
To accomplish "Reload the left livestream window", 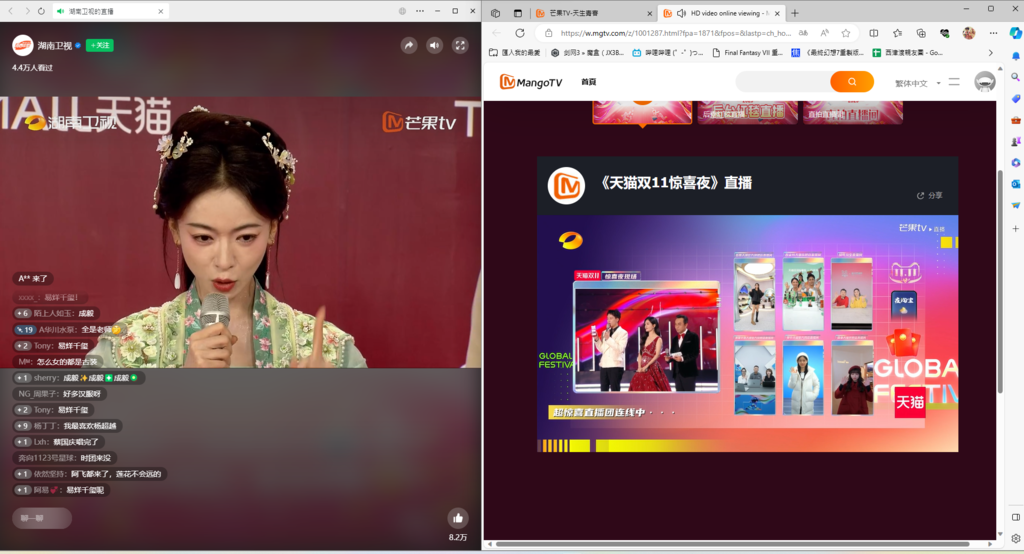I will 41,11.
